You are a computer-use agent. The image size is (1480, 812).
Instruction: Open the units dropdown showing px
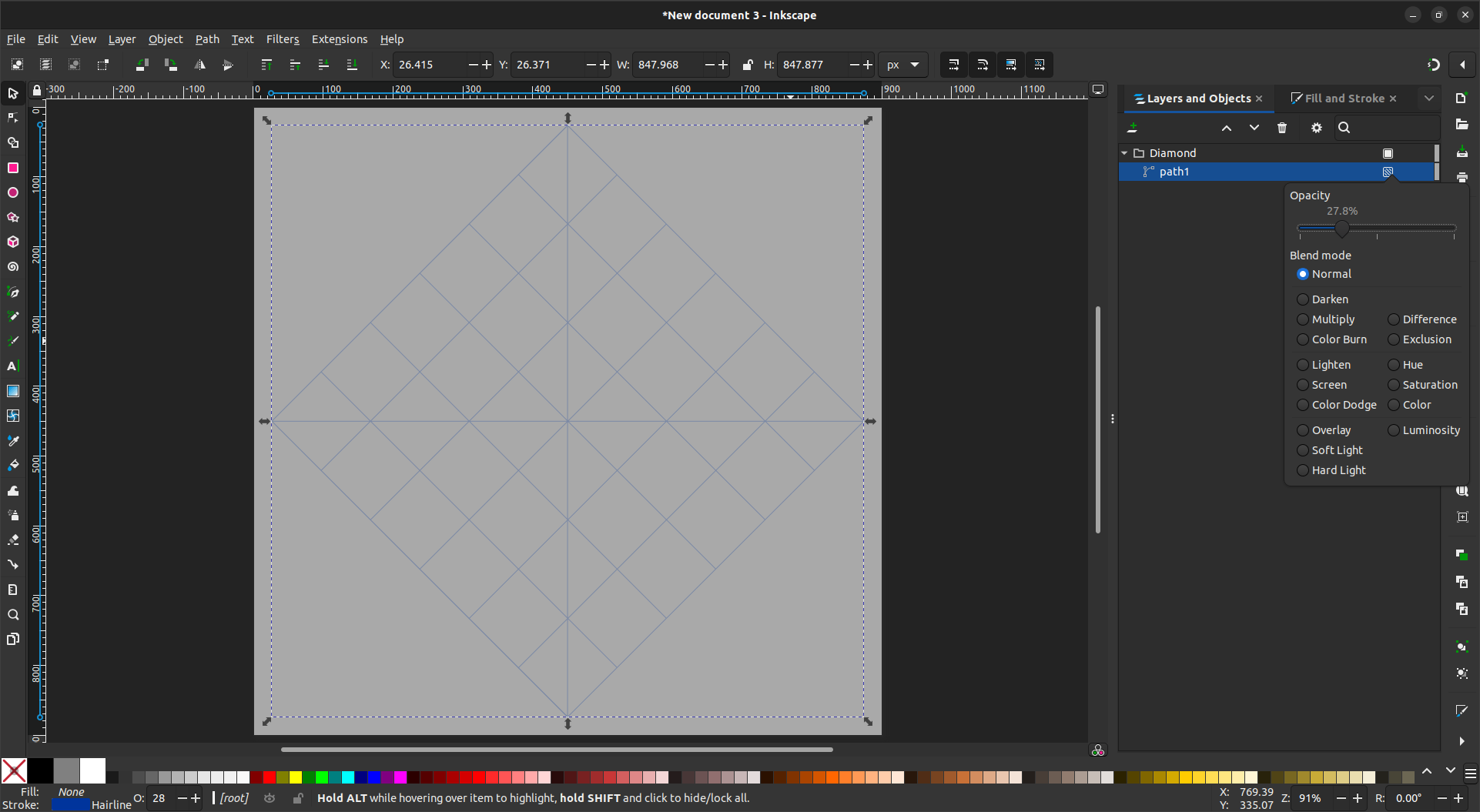(x=903, y=65)
